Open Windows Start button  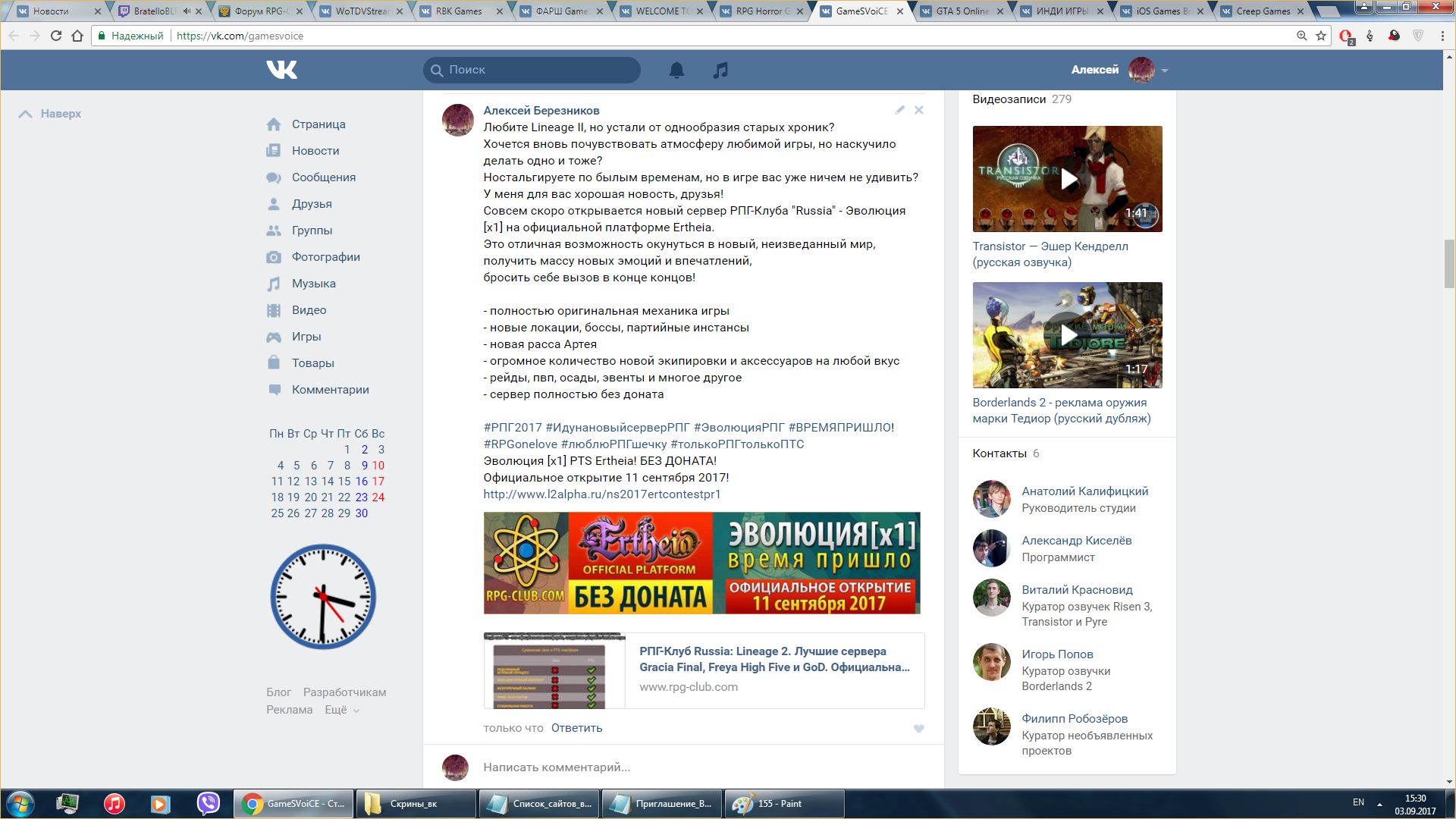pyautogui.click(x=20, y=804)
